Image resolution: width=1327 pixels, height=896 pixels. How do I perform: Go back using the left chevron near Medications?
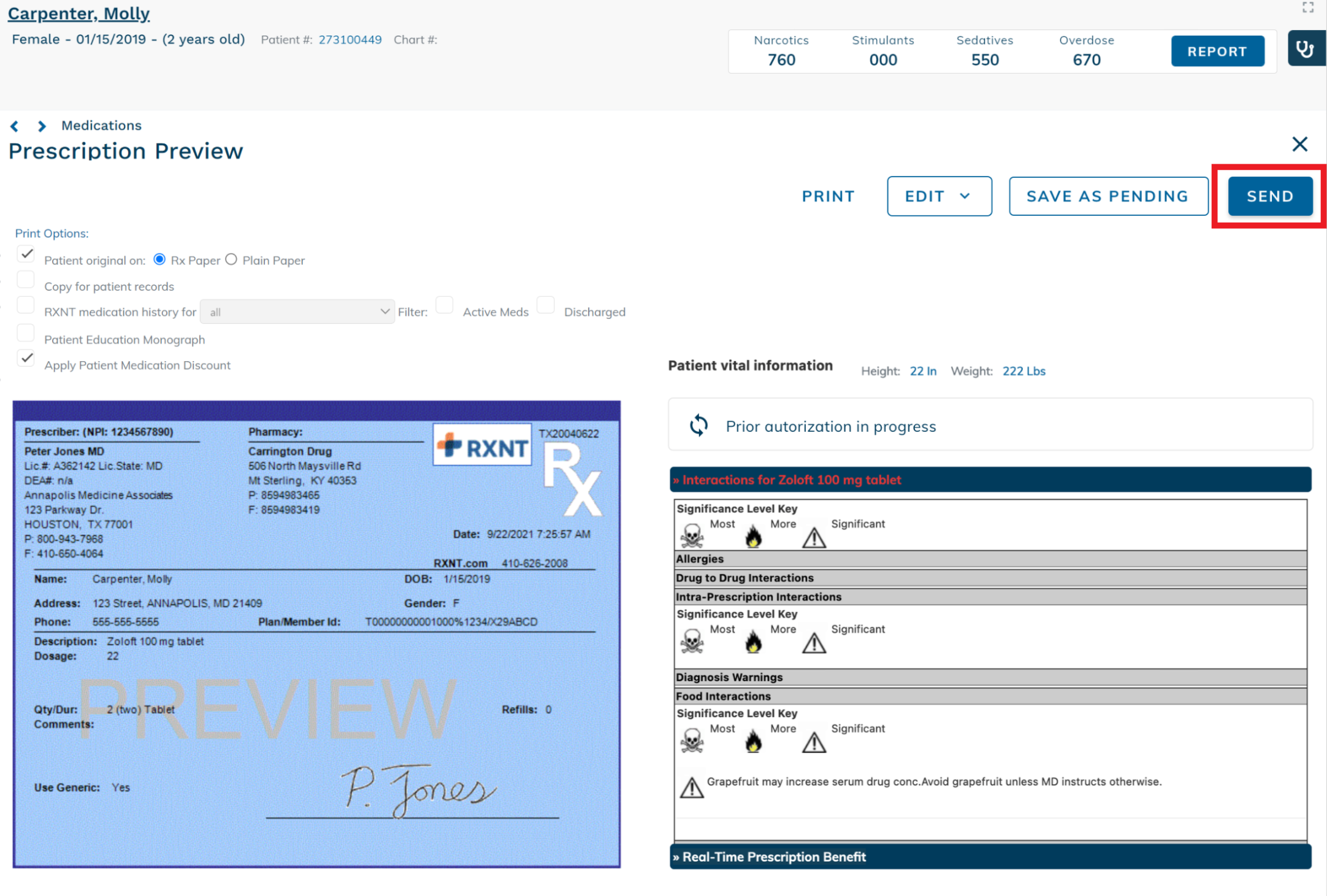tap(13, 126)
